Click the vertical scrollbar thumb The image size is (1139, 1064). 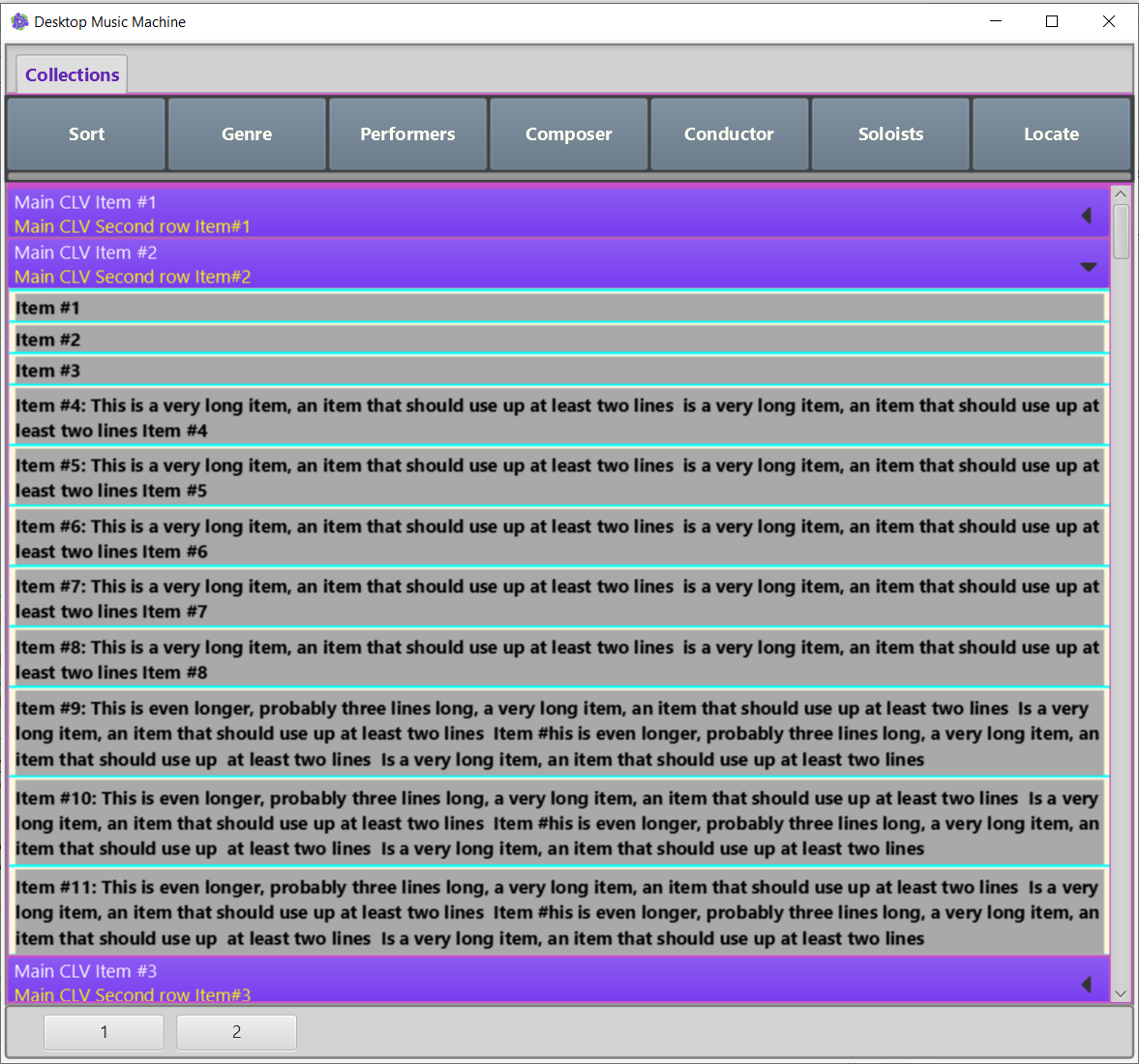pyautogui.click(x=1121, y=231)
